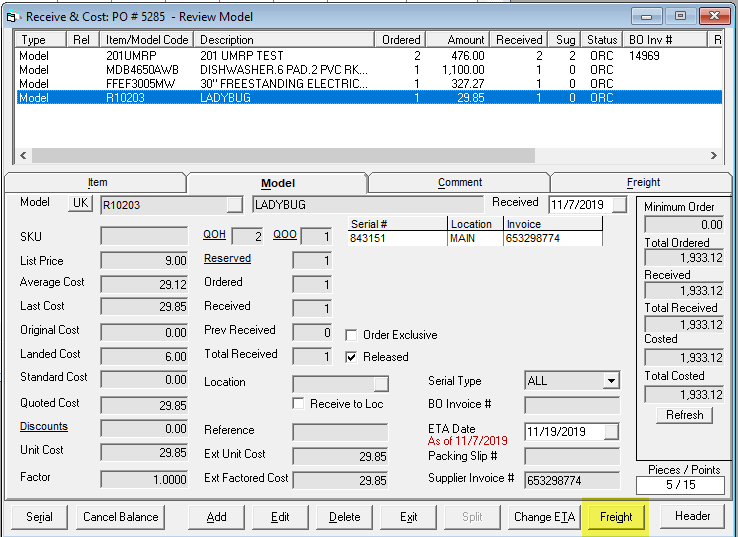Click the Header button

coord(692,517)
